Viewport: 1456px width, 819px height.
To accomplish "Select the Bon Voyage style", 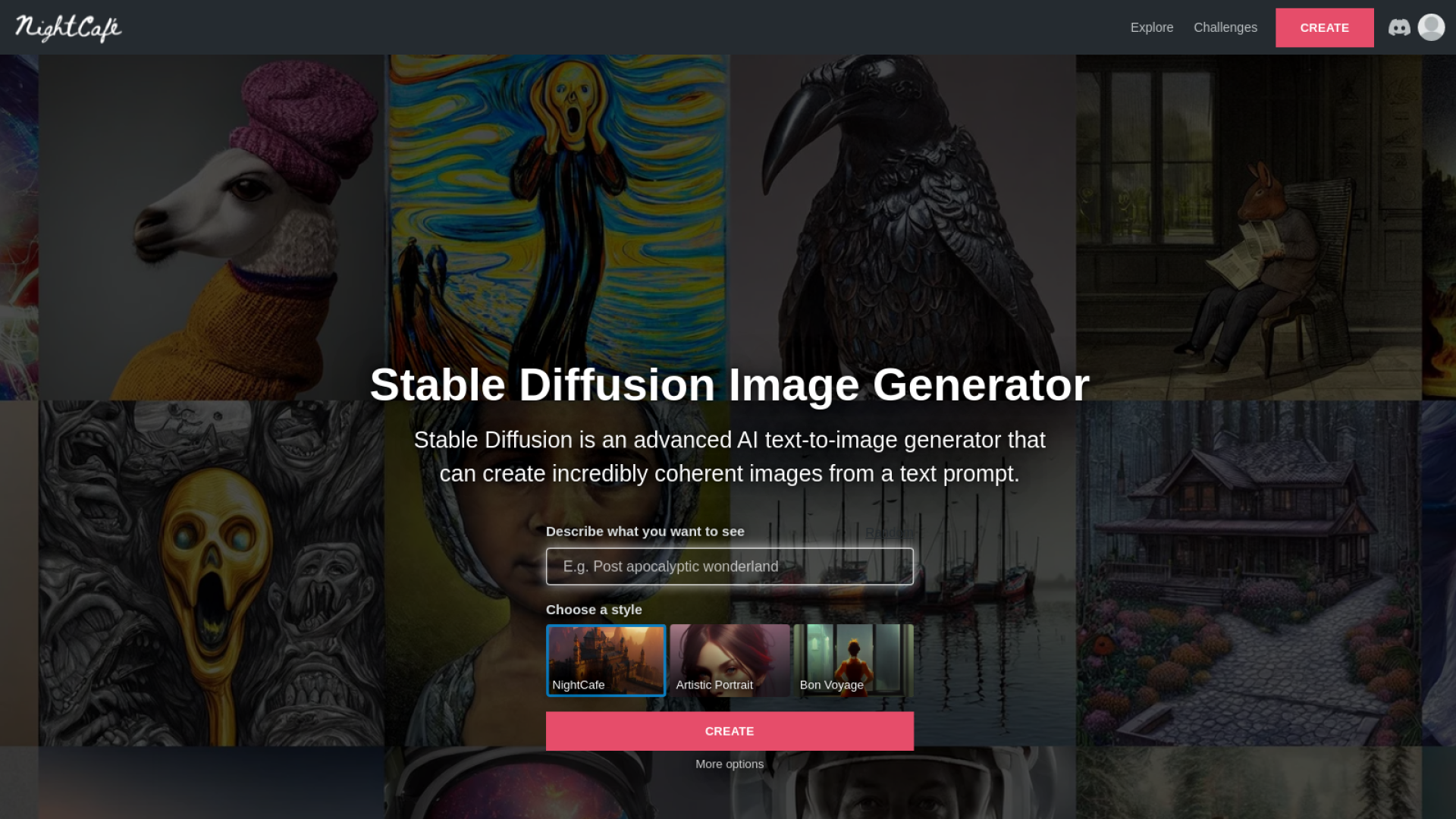I will tap(853, 661).
